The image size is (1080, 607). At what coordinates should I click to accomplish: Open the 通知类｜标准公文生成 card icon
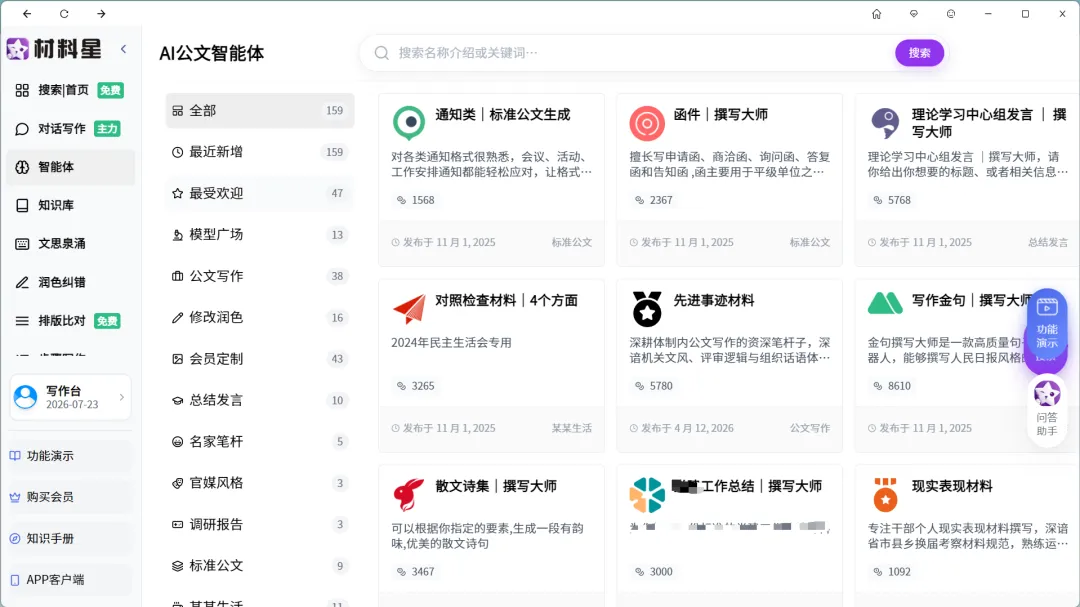pyautogui.click(x=409, y=123)
